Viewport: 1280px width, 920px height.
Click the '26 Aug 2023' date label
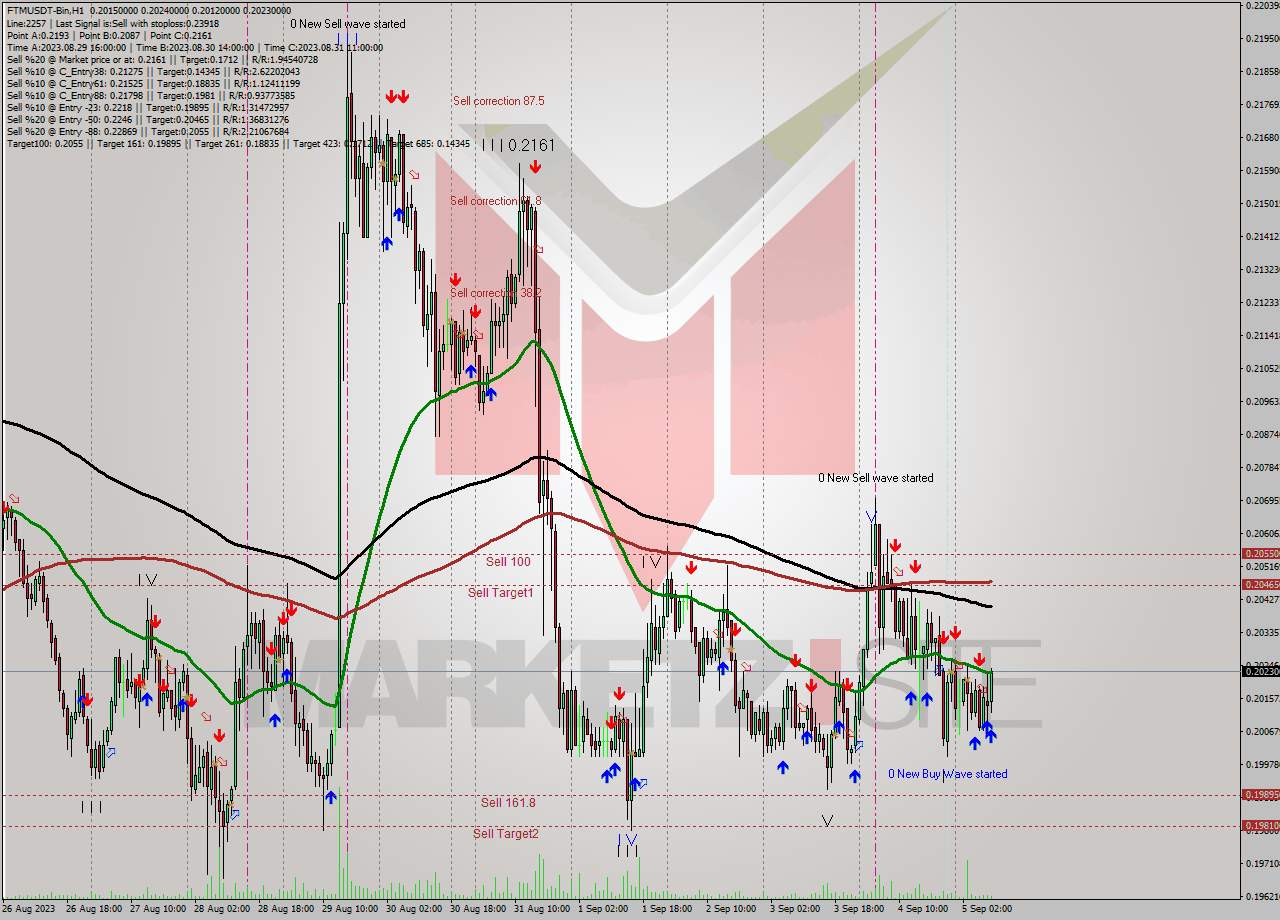[30, 909]
